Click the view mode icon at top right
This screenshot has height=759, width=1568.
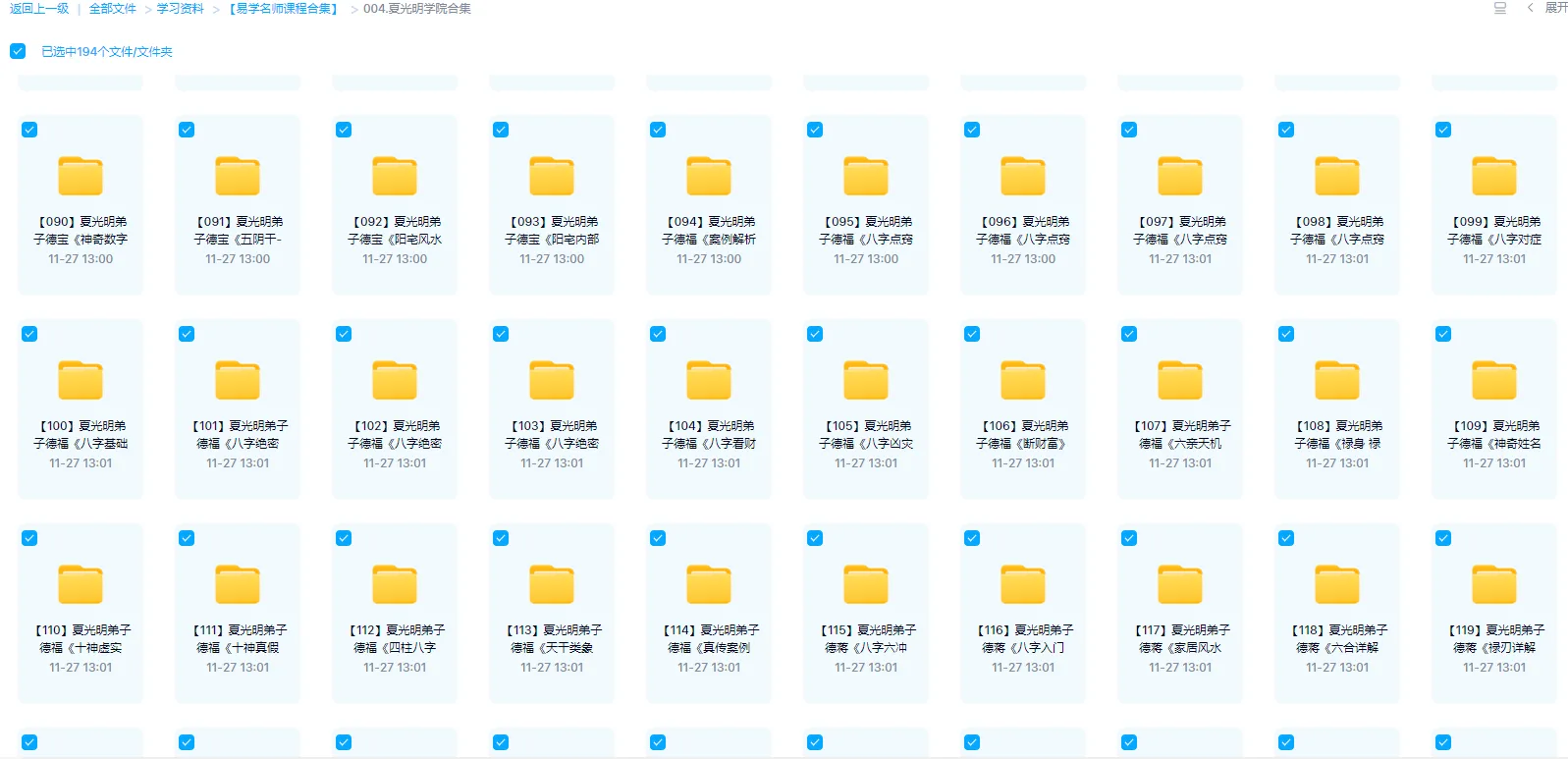(1500, 8)
